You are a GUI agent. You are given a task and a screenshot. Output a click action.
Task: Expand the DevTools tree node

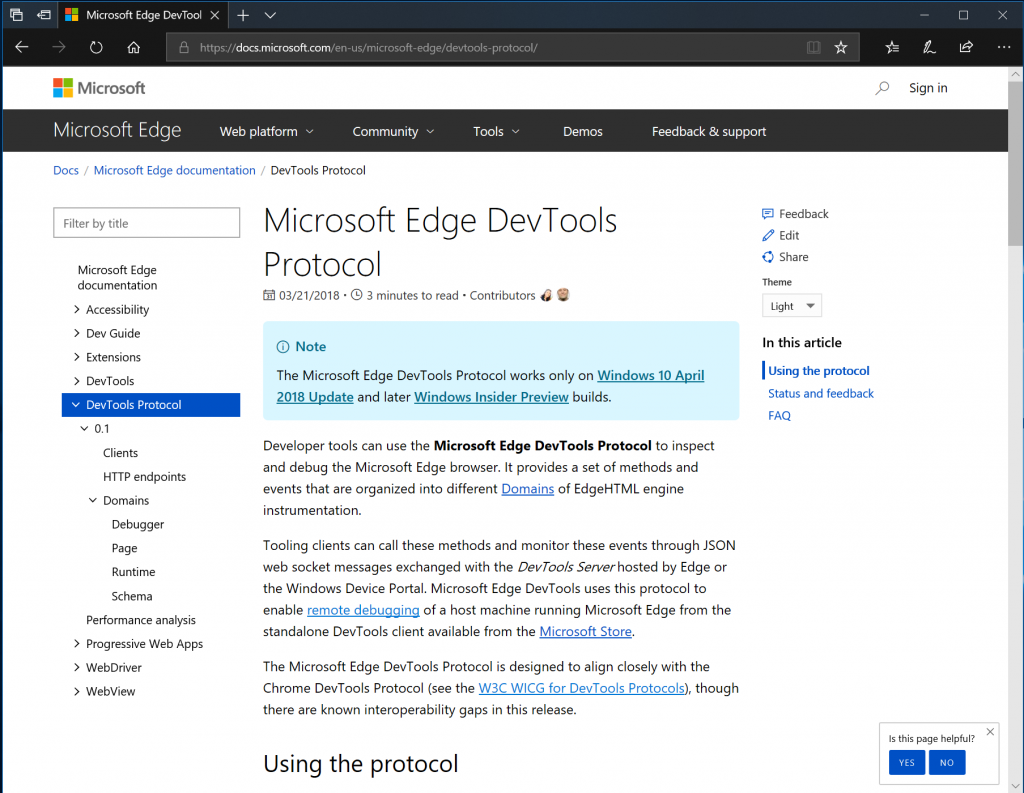76,381
